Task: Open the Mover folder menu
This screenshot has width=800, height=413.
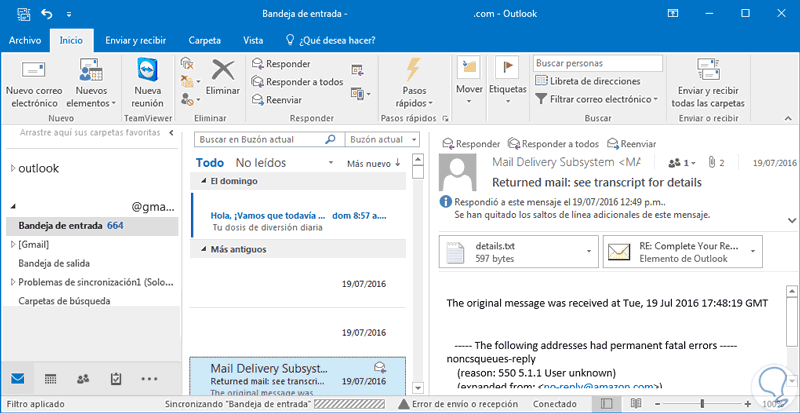Action: [x=469, y=82]
